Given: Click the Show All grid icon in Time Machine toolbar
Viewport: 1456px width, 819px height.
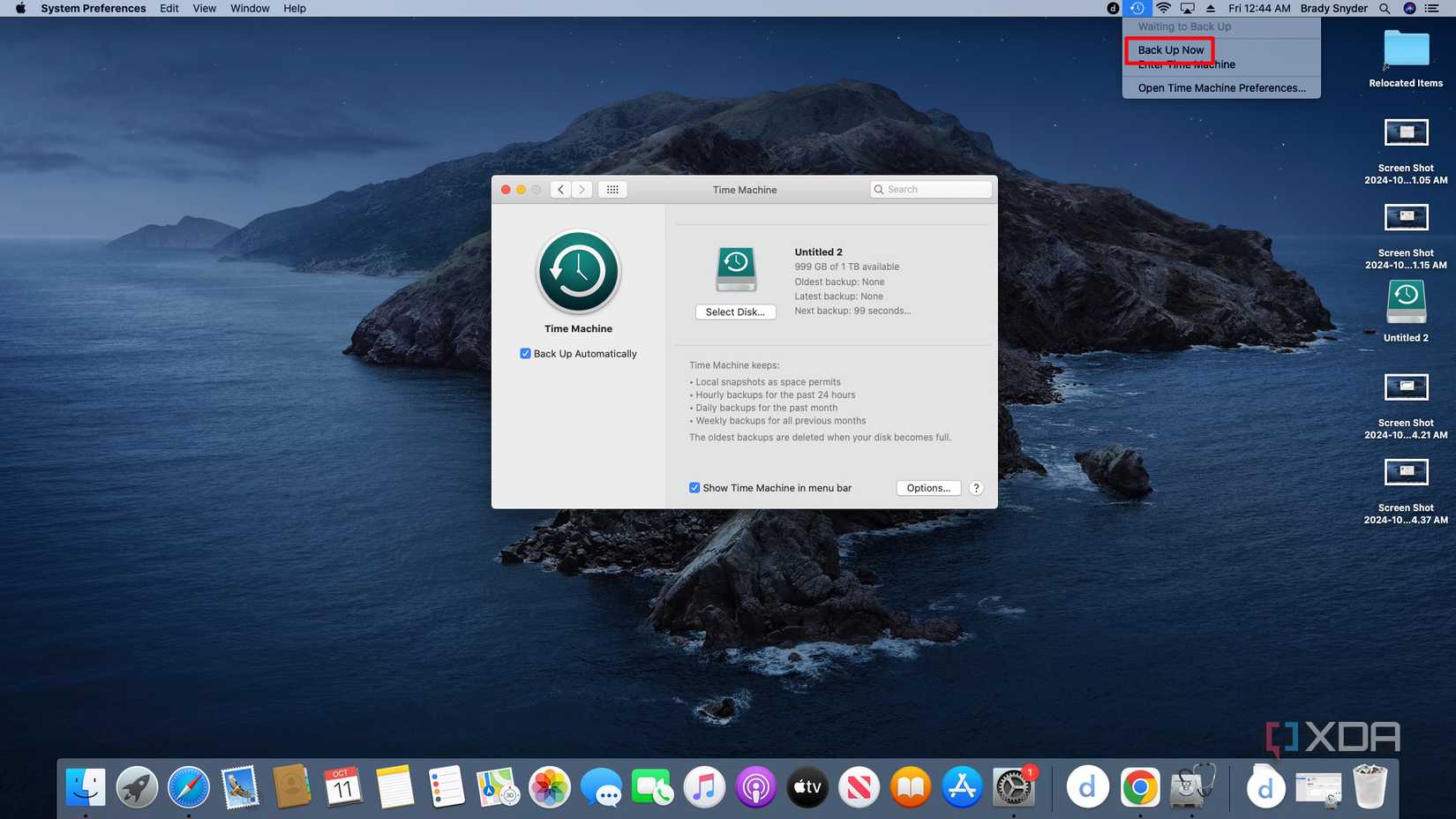Looking at the screenshot, I should tap(612, 189).
